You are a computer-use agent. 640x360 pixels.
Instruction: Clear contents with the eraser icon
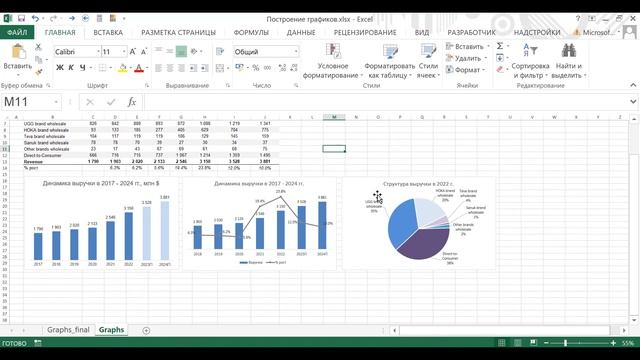500,70
